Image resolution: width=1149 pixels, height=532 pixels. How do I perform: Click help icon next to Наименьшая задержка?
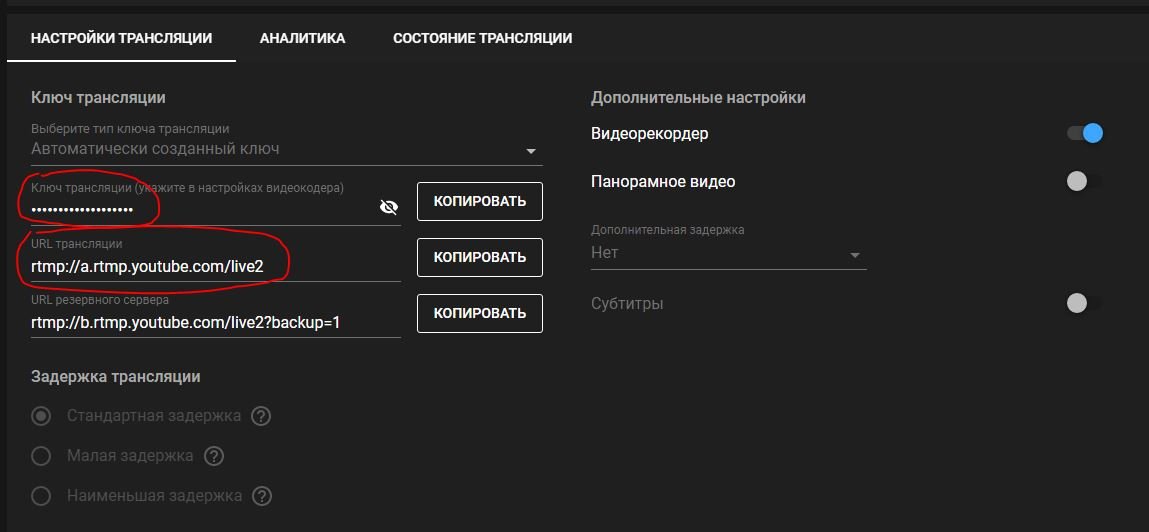[x=262, y=495]
